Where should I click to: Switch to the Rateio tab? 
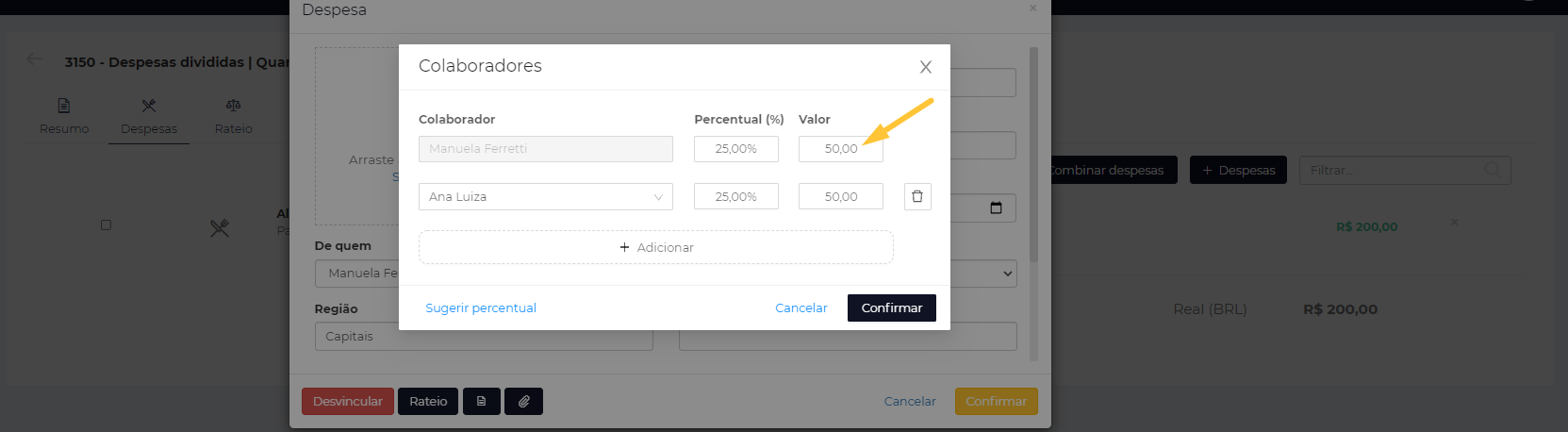point(233,116)
